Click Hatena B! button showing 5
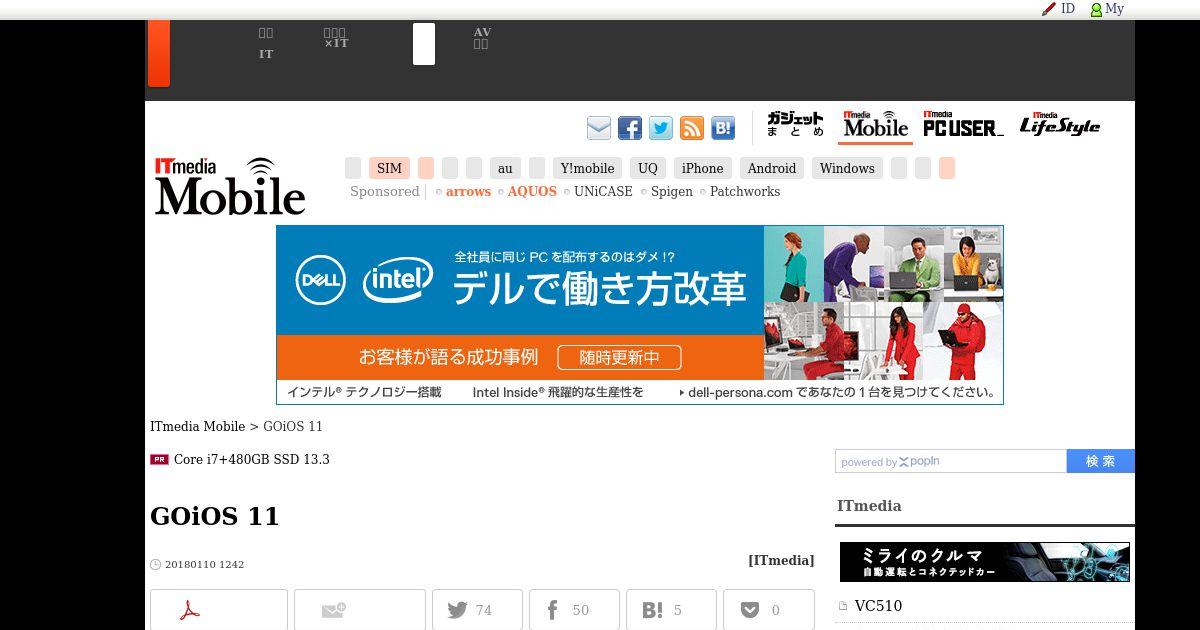Image resolution: width=1200 pixels, height=630 pixels. (x=671, y=610)
